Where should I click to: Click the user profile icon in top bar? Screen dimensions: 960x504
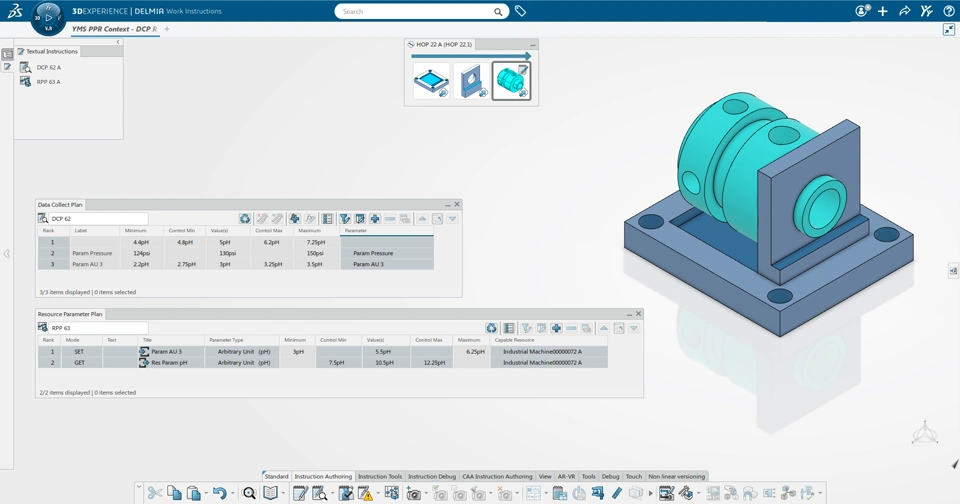[x=862, y=11]
